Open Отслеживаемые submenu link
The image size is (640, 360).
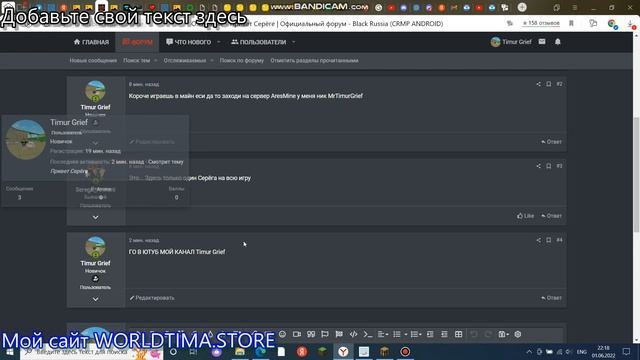(184, 60)
